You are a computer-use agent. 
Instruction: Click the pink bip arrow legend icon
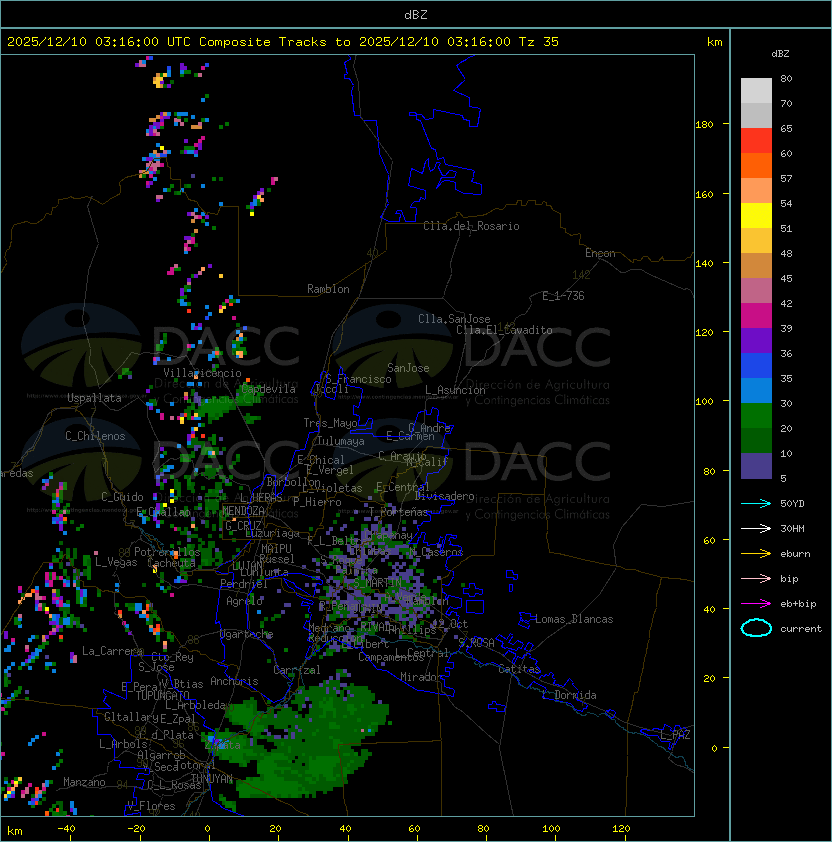pos(756,578)
